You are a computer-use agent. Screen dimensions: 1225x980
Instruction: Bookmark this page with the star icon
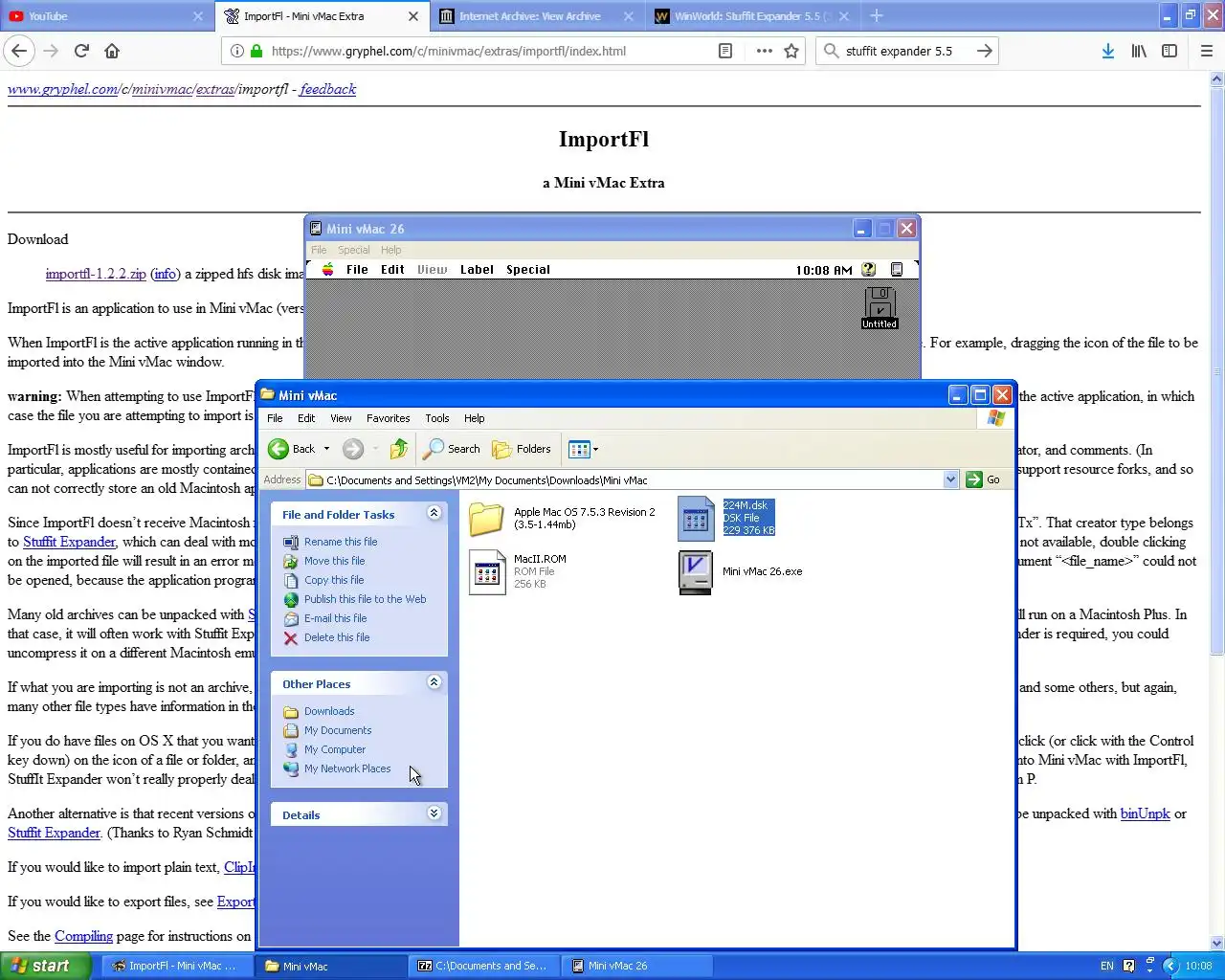point(791,51)
